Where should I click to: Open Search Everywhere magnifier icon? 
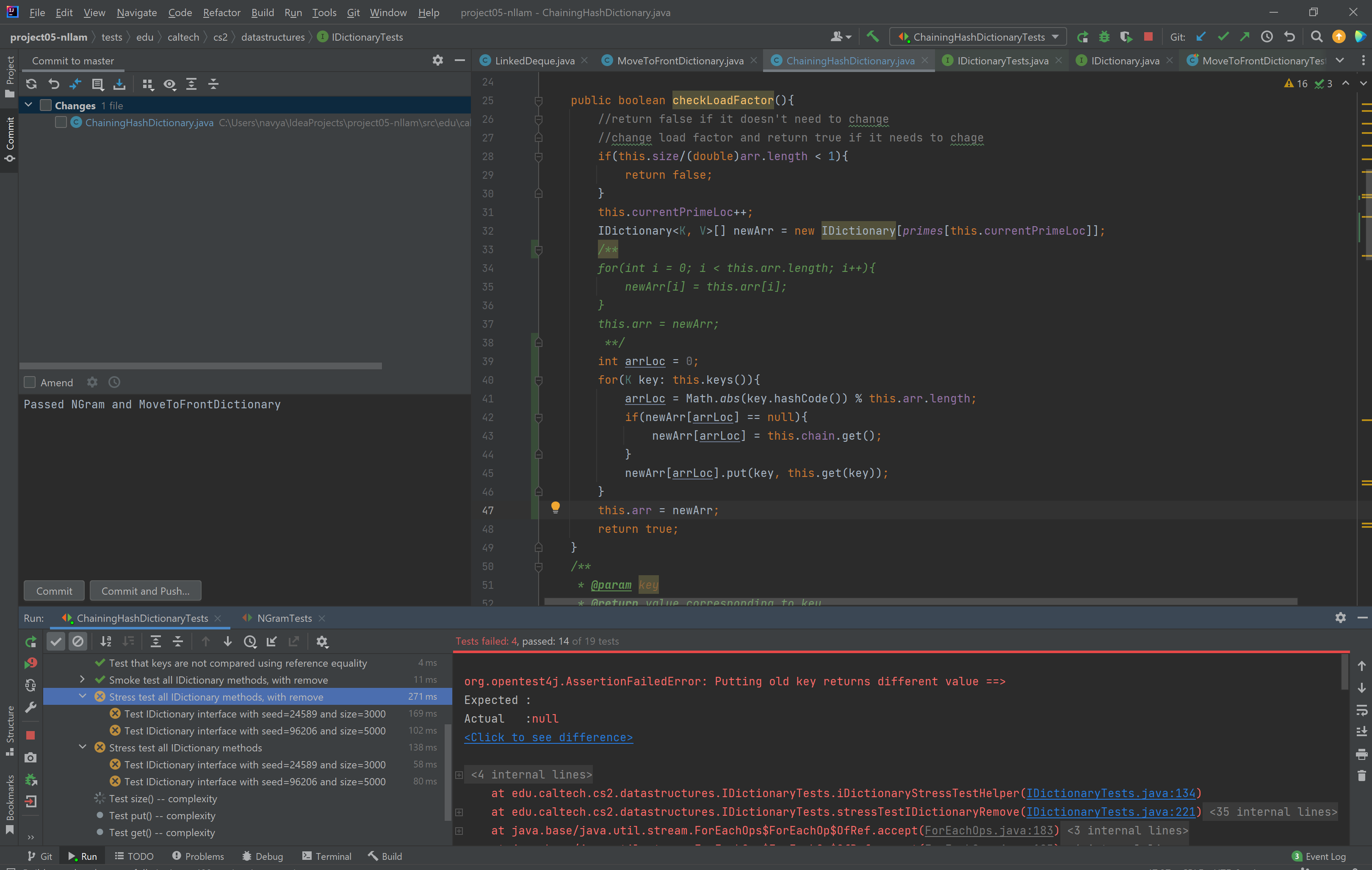point(1316,37)
